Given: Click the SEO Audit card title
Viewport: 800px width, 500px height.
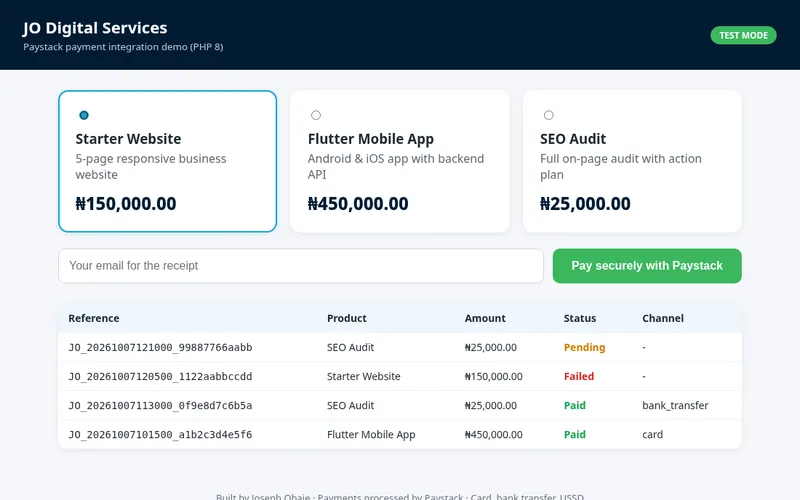Looking at the screenshot, I should tap(573, 139).
